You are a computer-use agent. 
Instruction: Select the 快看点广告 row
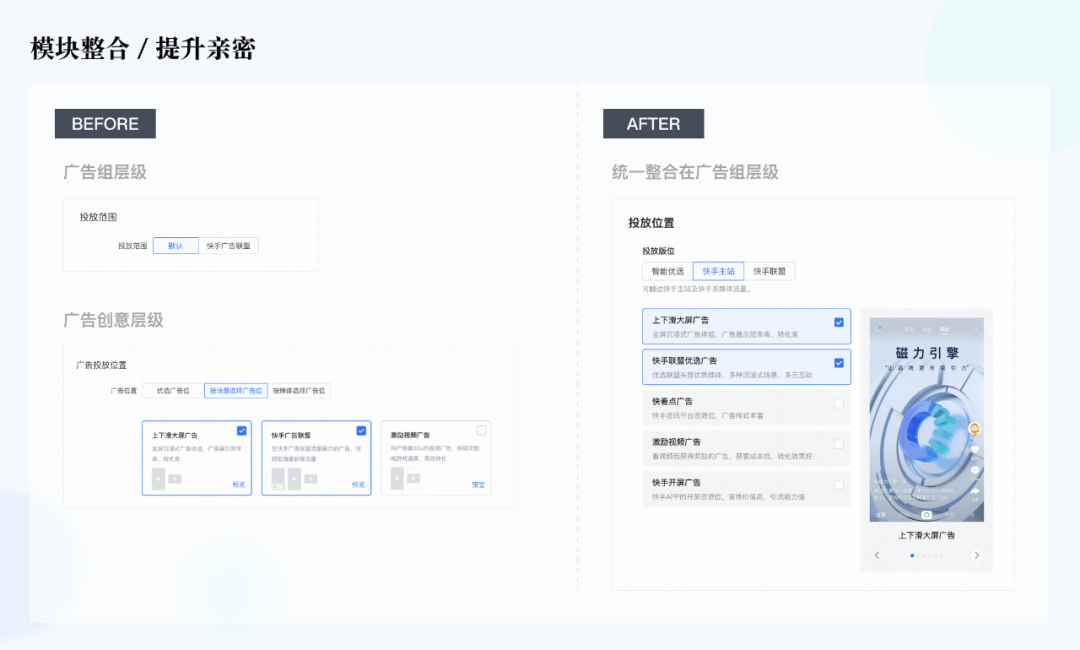tap(747, 408)
